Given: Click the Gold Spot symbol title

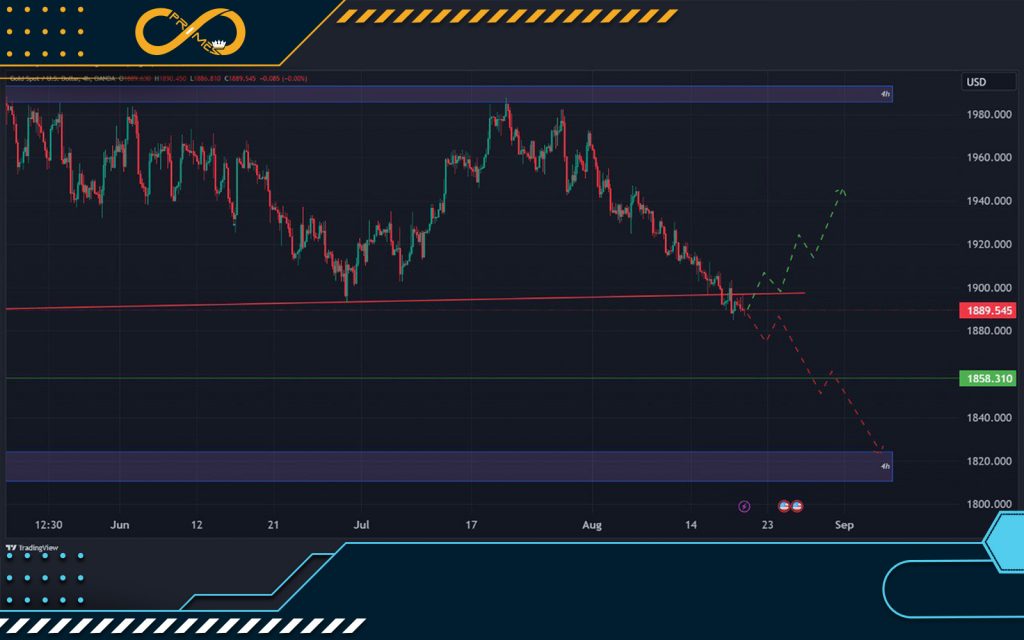Looking at the screenshot, I should tap(50, 78).
